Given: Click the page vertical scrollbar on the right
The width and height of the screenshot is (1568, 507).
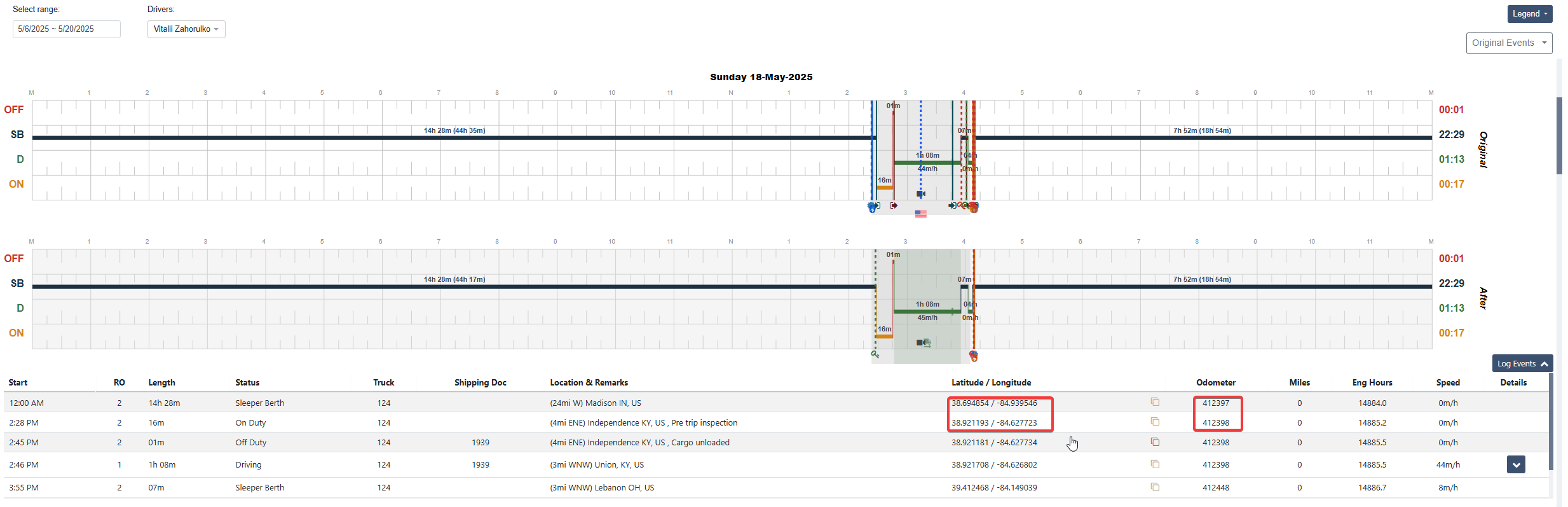Looking at the screenshot, I should [1559, 135].
